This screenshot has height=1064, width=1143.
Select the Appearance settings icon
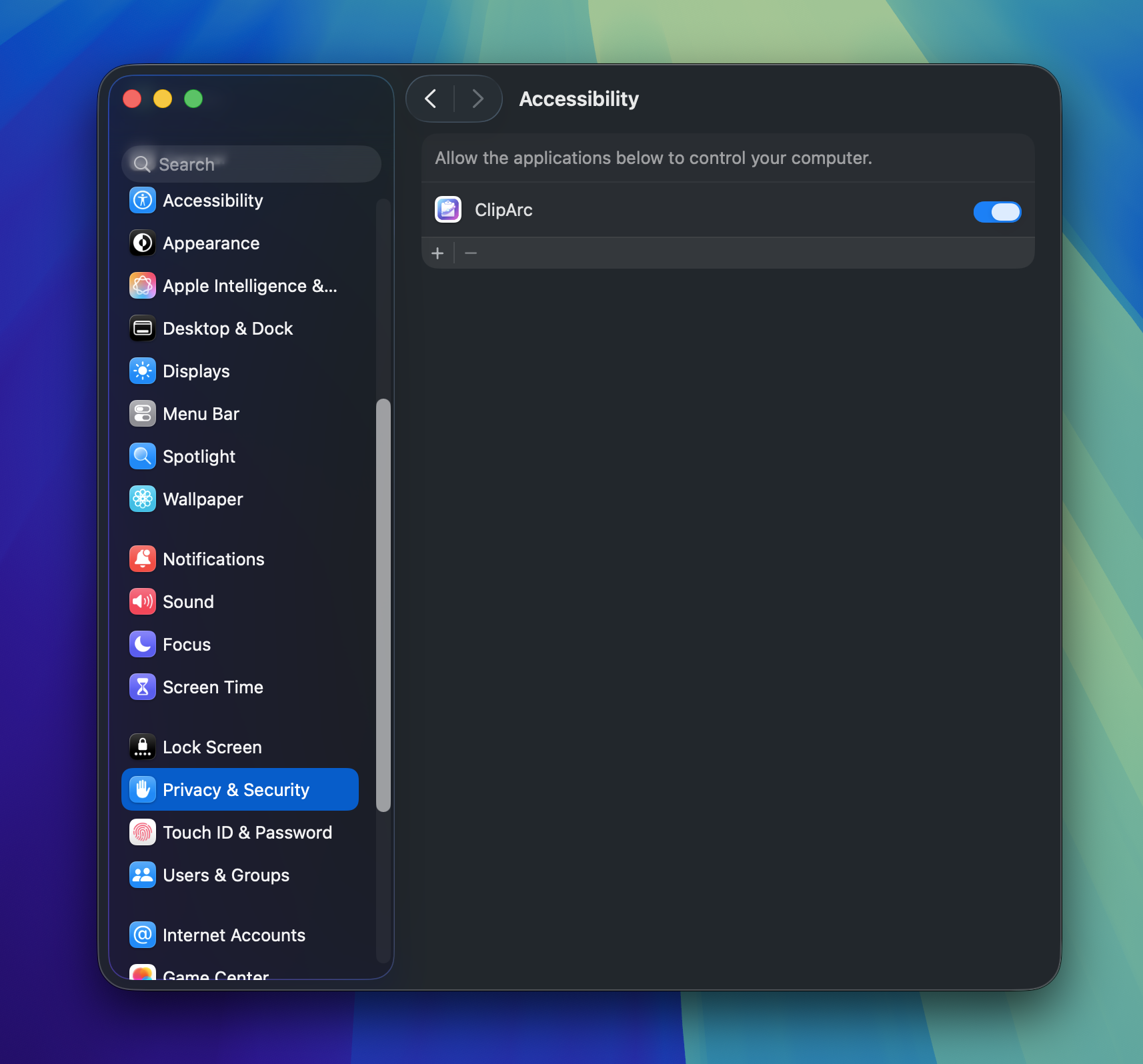point(142,243)
